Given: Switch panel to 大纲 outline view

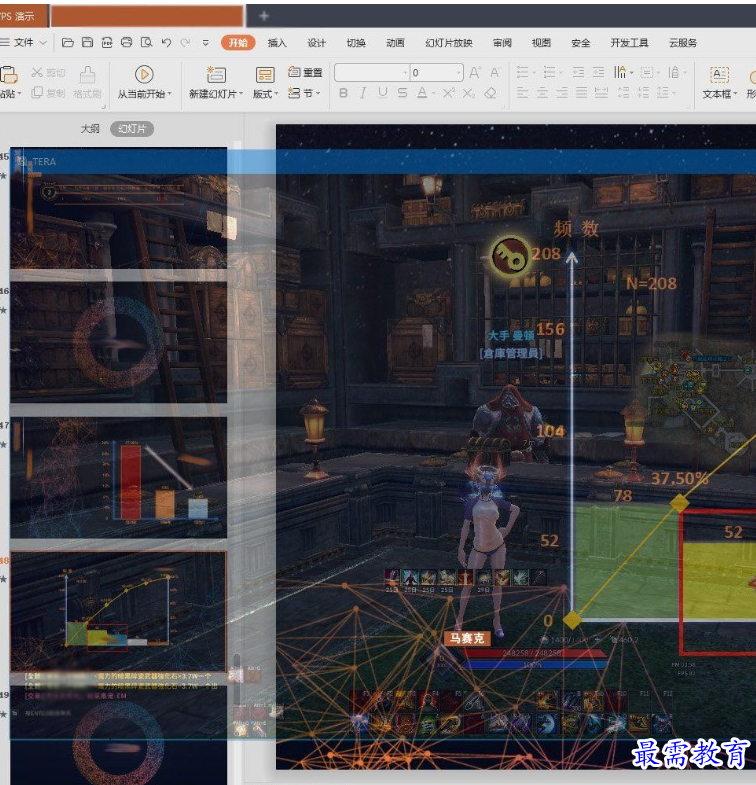Looking at the screenshot, I should pyautogui.click(x=90, y=129).
